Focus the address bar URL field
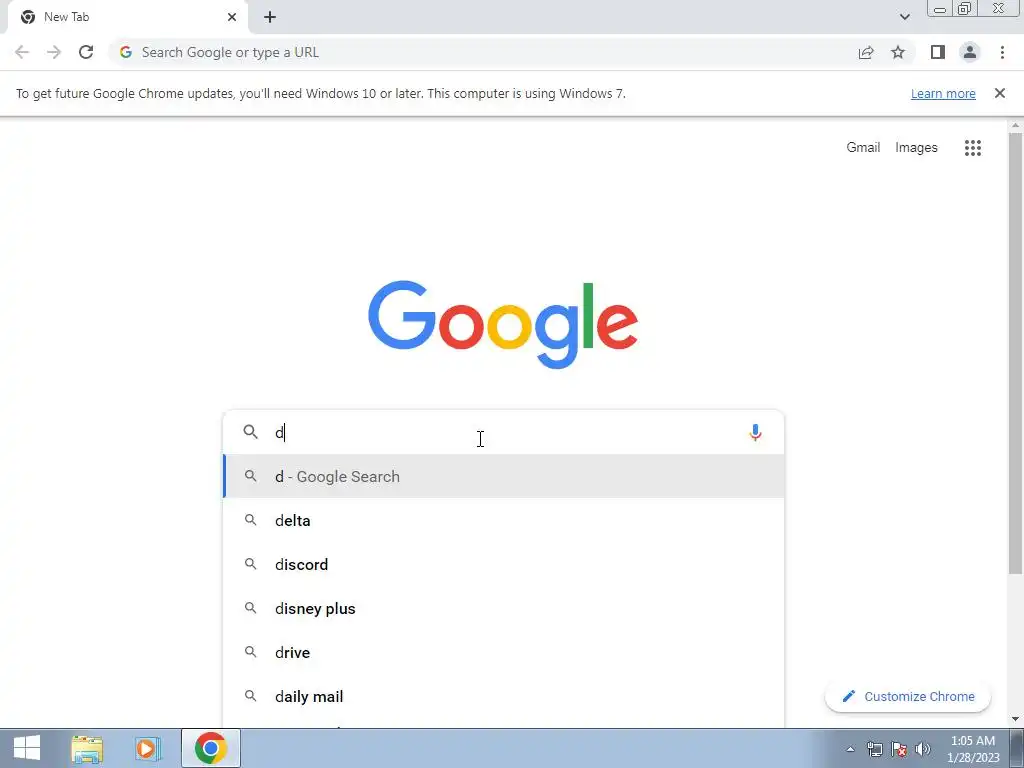 pos(483,52)
